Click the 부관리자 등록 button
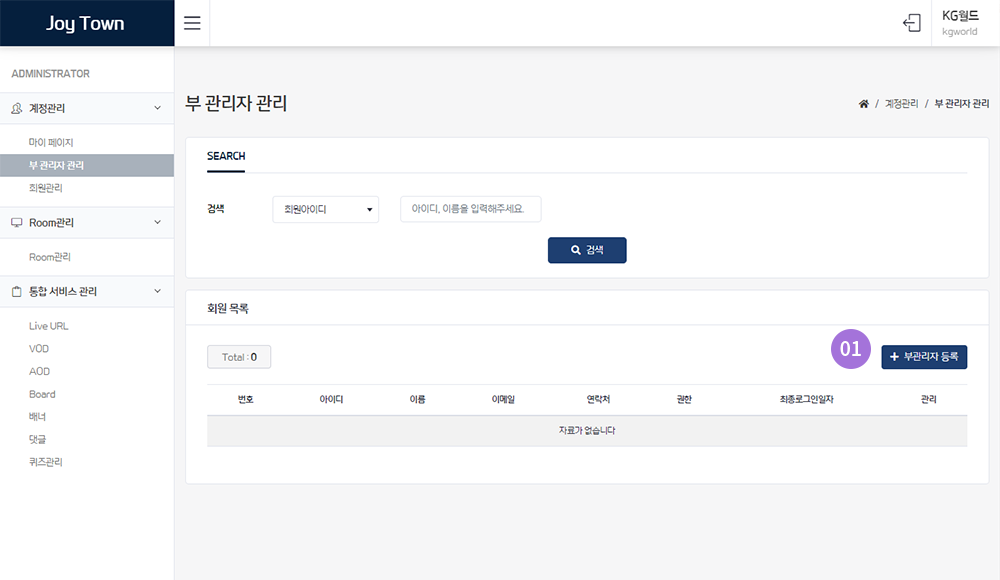This screenshot has width=1000, height=580. (924, 357)
